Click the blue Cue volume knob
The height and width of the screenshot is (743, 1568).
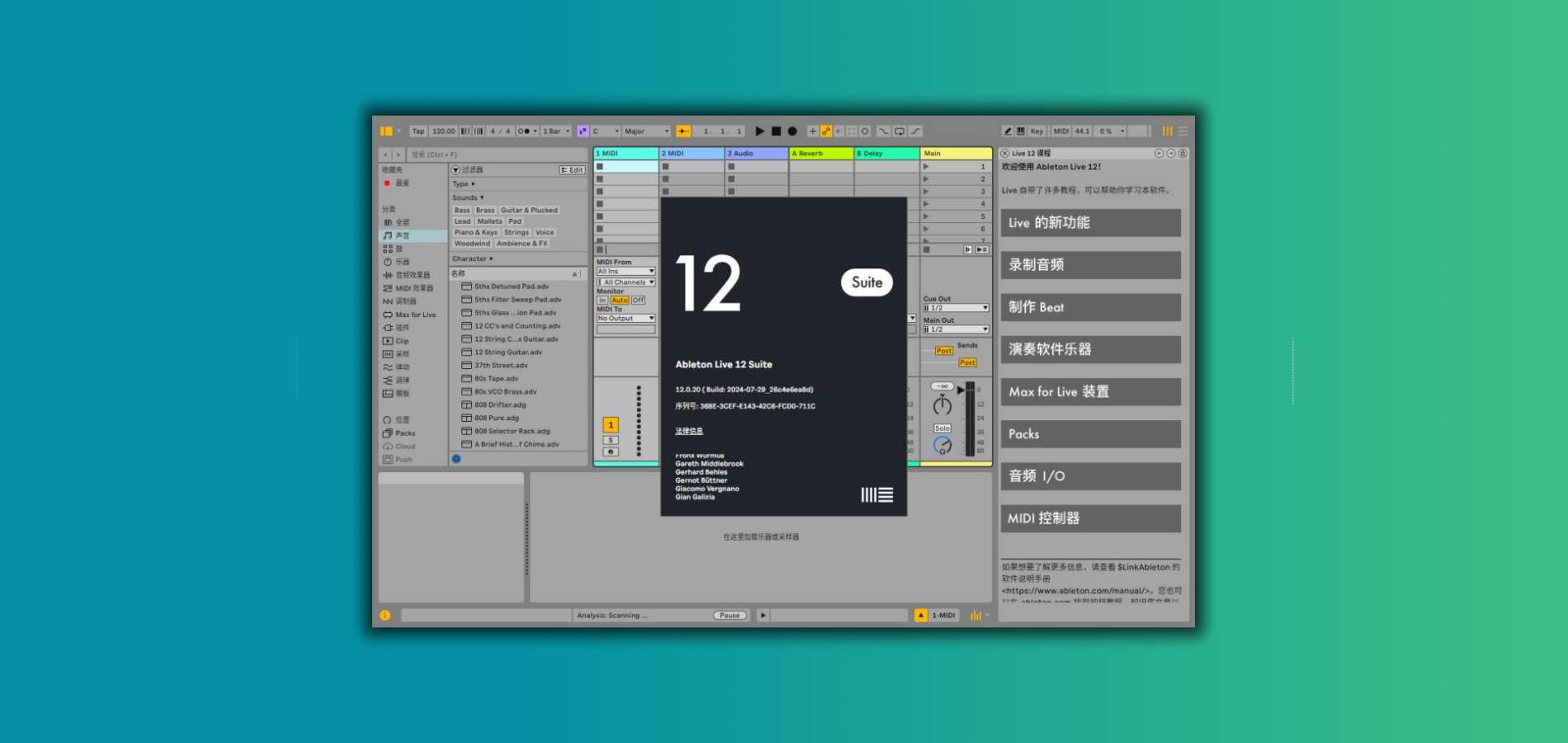942,445
